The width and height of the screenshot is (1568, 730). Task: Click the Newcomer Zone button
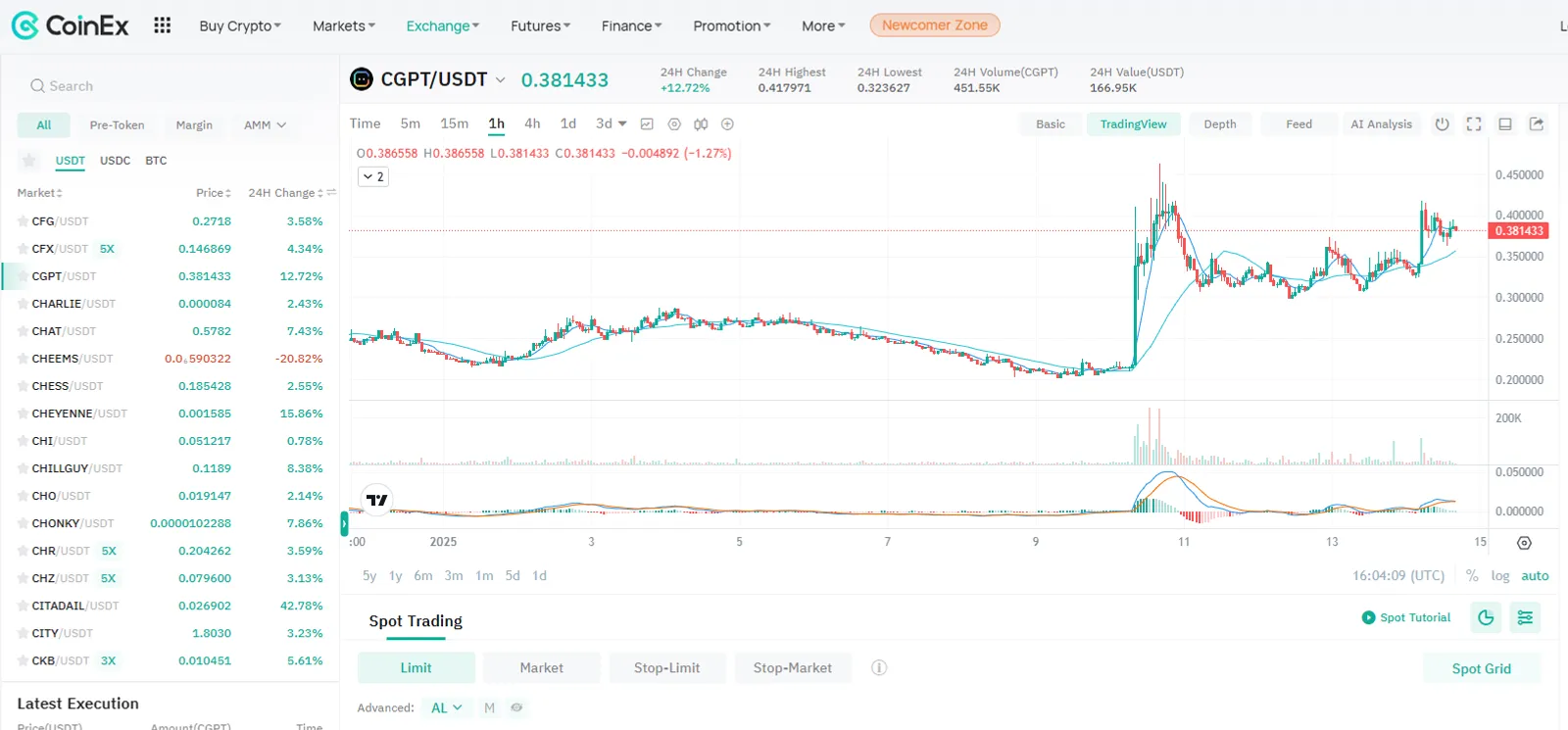[x=935, y=25]
